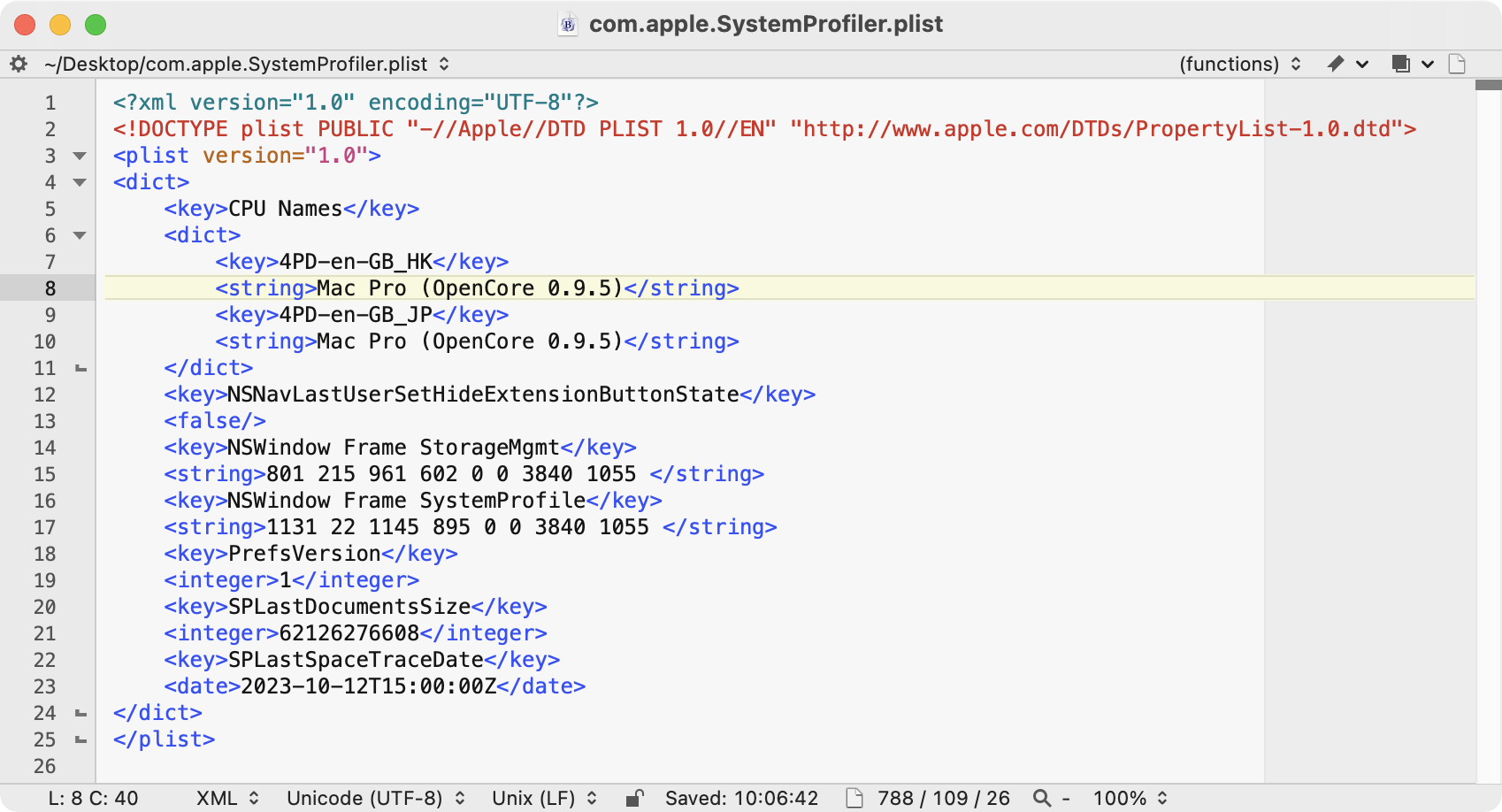The height and width of the screenshot is (812, 1502).
Task: Click the string starting with 801 215 961
Action: coord(464,474)
